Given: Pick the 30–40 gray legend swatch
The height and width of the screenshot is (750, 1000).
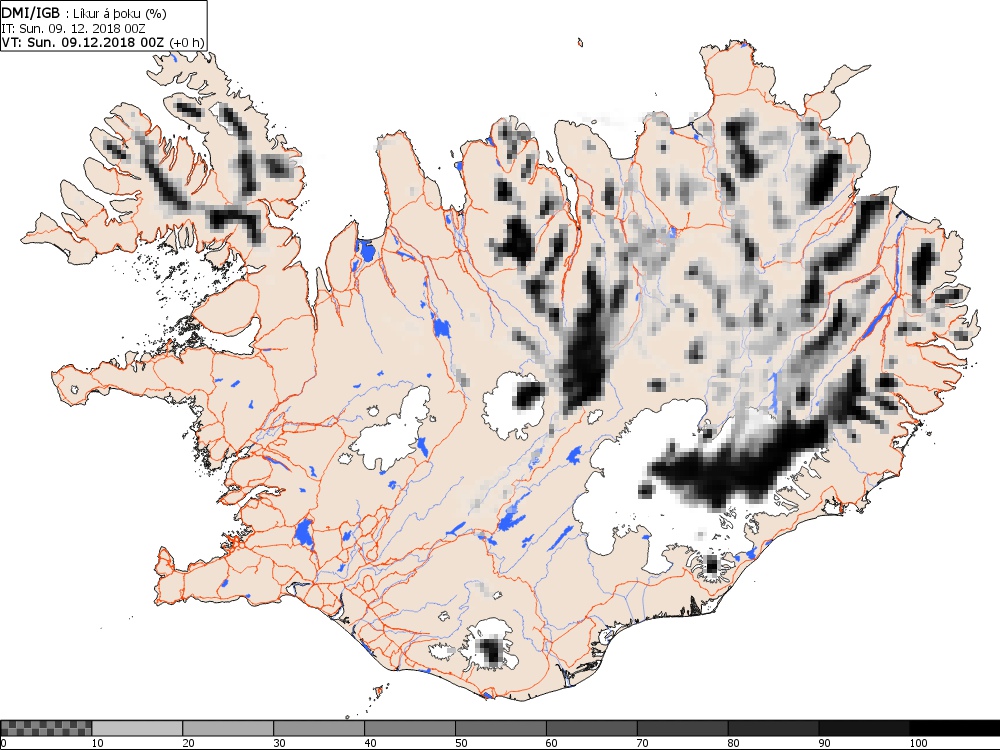Looking at the screenshot, I should tap(319, 728).
